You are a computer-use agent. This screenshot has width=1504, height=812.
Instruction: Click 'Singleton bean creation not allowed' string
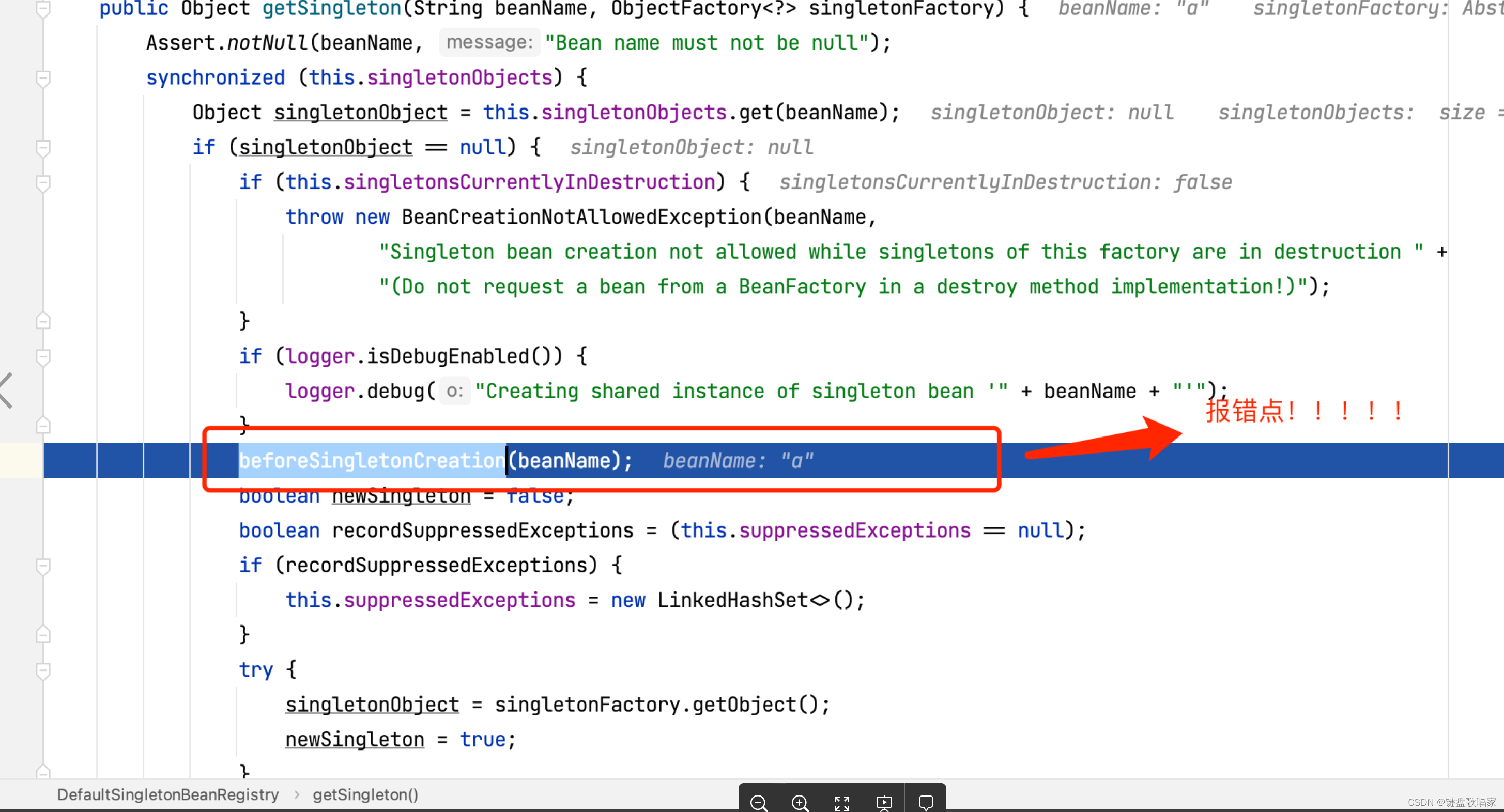pos(901,252)
